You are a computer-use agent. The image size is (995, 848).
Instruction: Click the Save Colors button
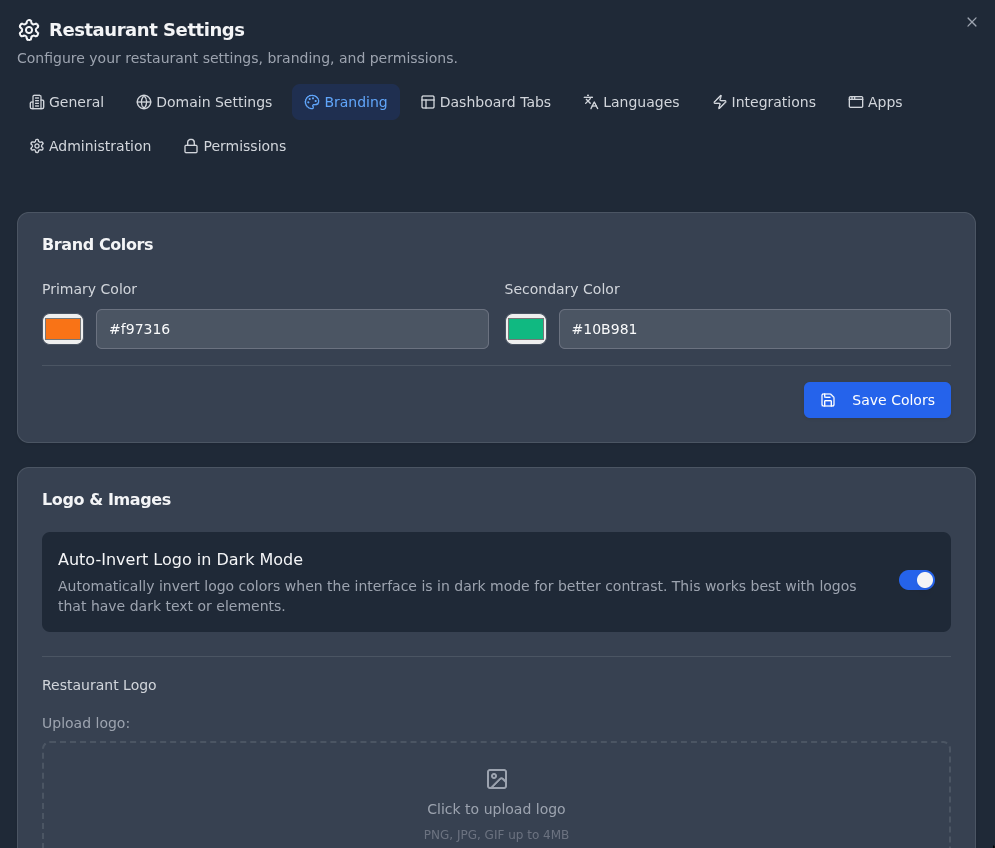point(877,400)
